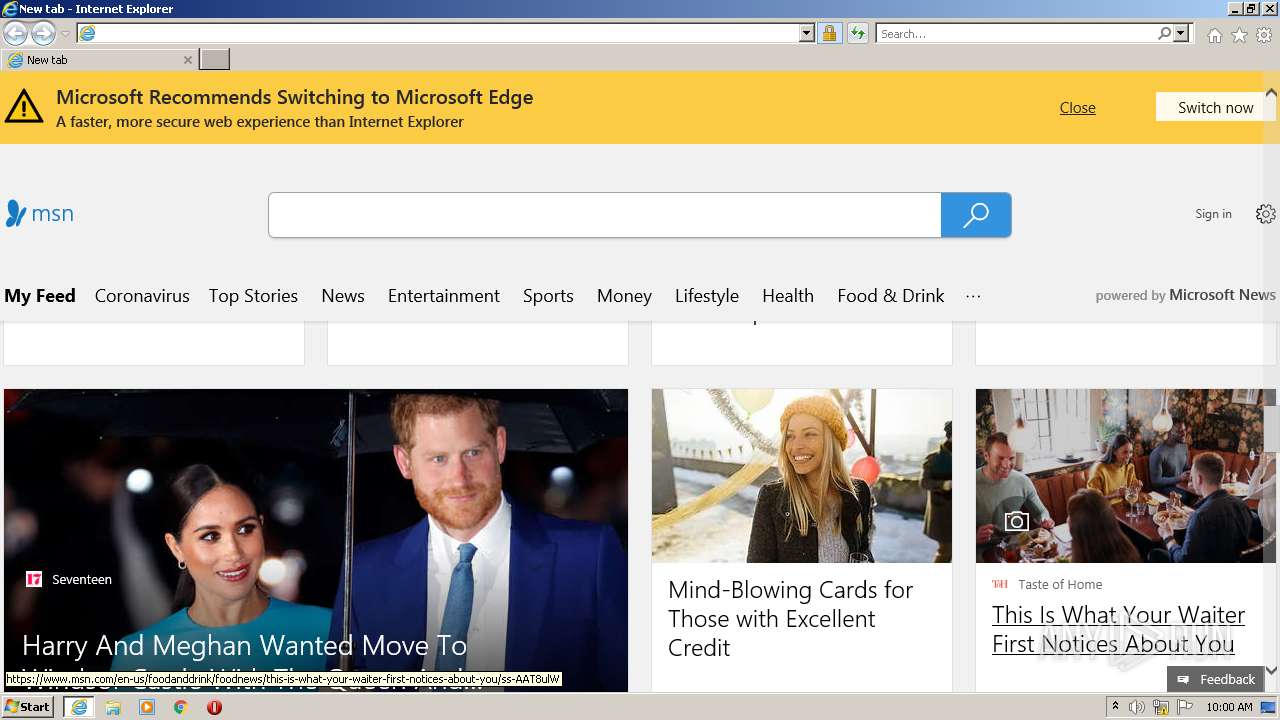Viewport: 1280px width, 720px height.
Task: Open the Windows Start button
Action: click(x=28, y=707)
